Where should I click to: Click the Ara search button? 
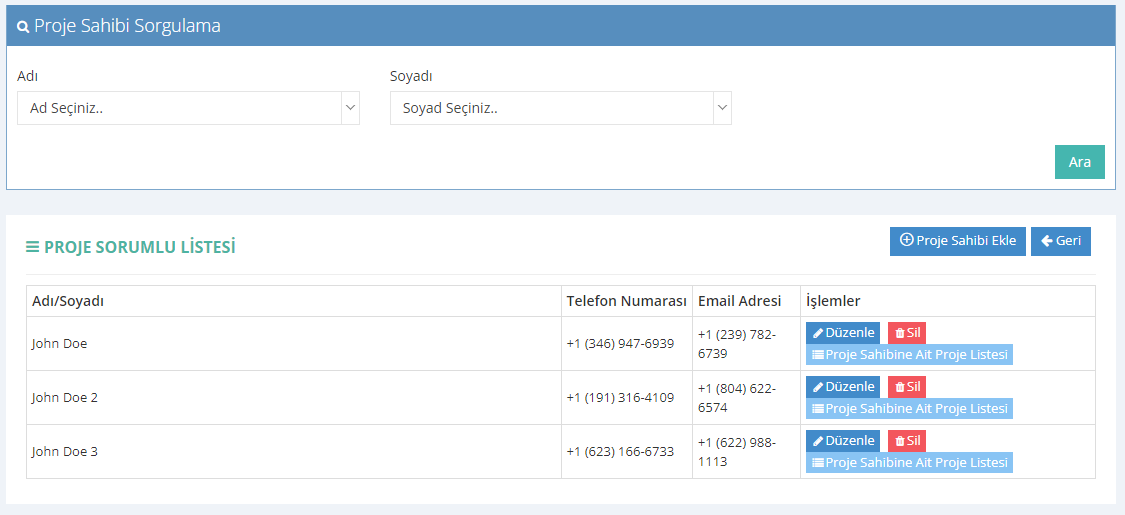coord(1079,162)
